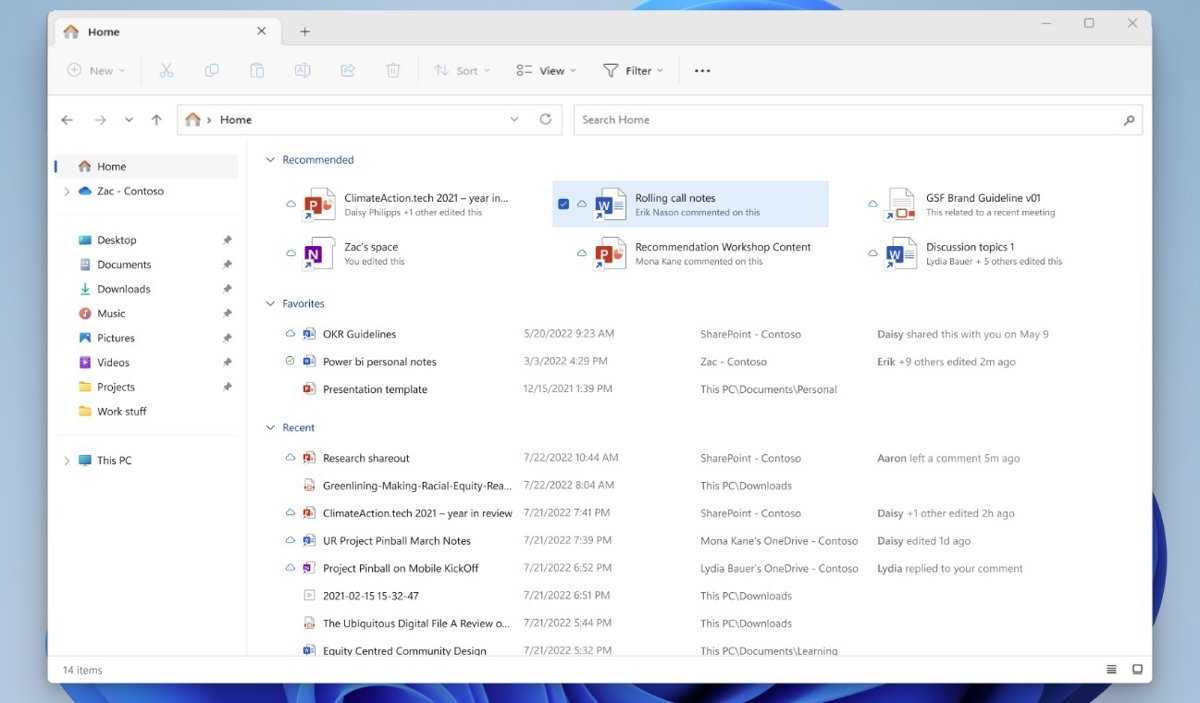Click the Cut scissors icon in toolbar

[166, 71]
